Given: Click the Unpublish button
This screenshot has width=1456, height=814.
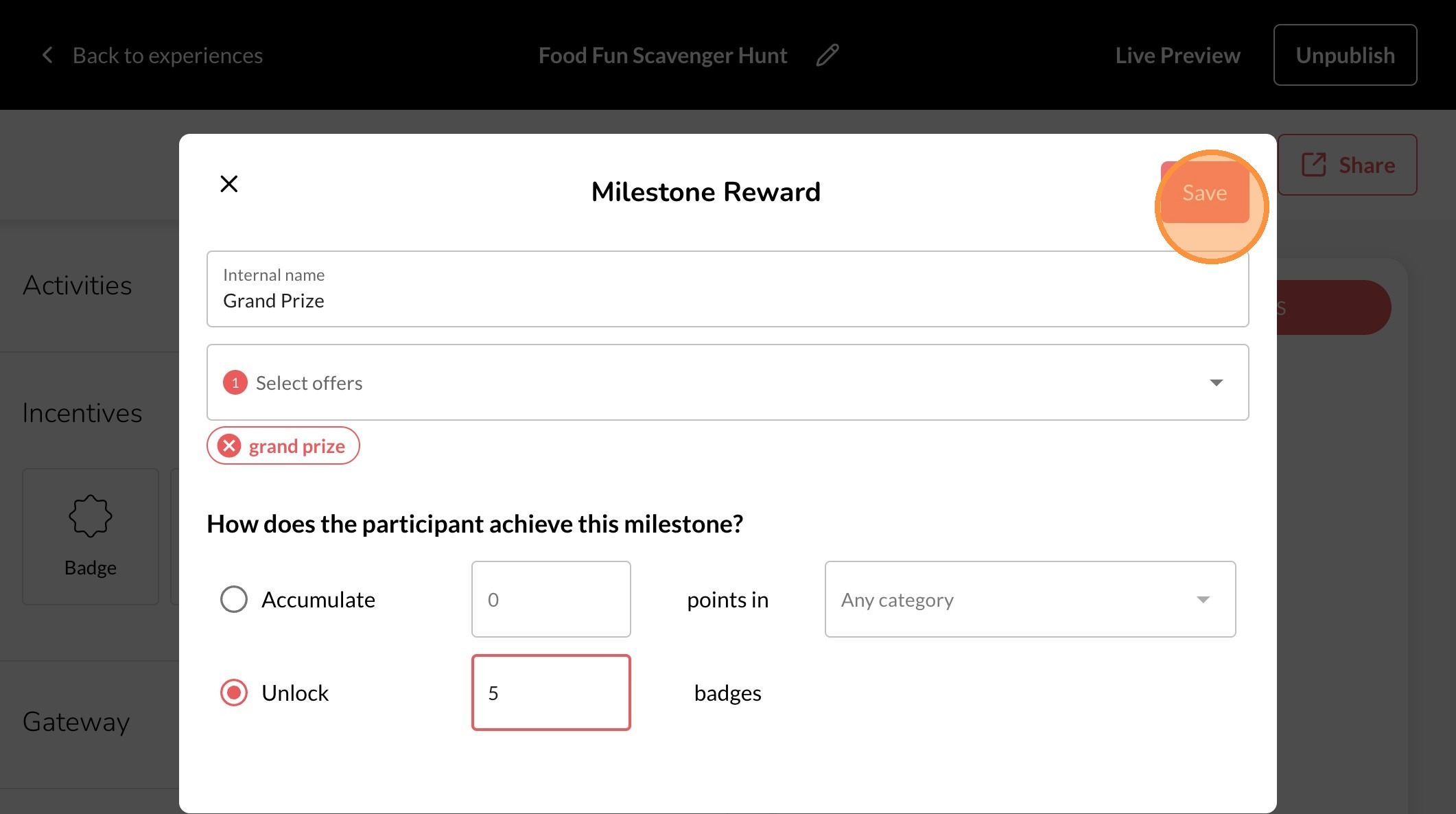Looking at the screenshot, I should (x=1345, y=55).
